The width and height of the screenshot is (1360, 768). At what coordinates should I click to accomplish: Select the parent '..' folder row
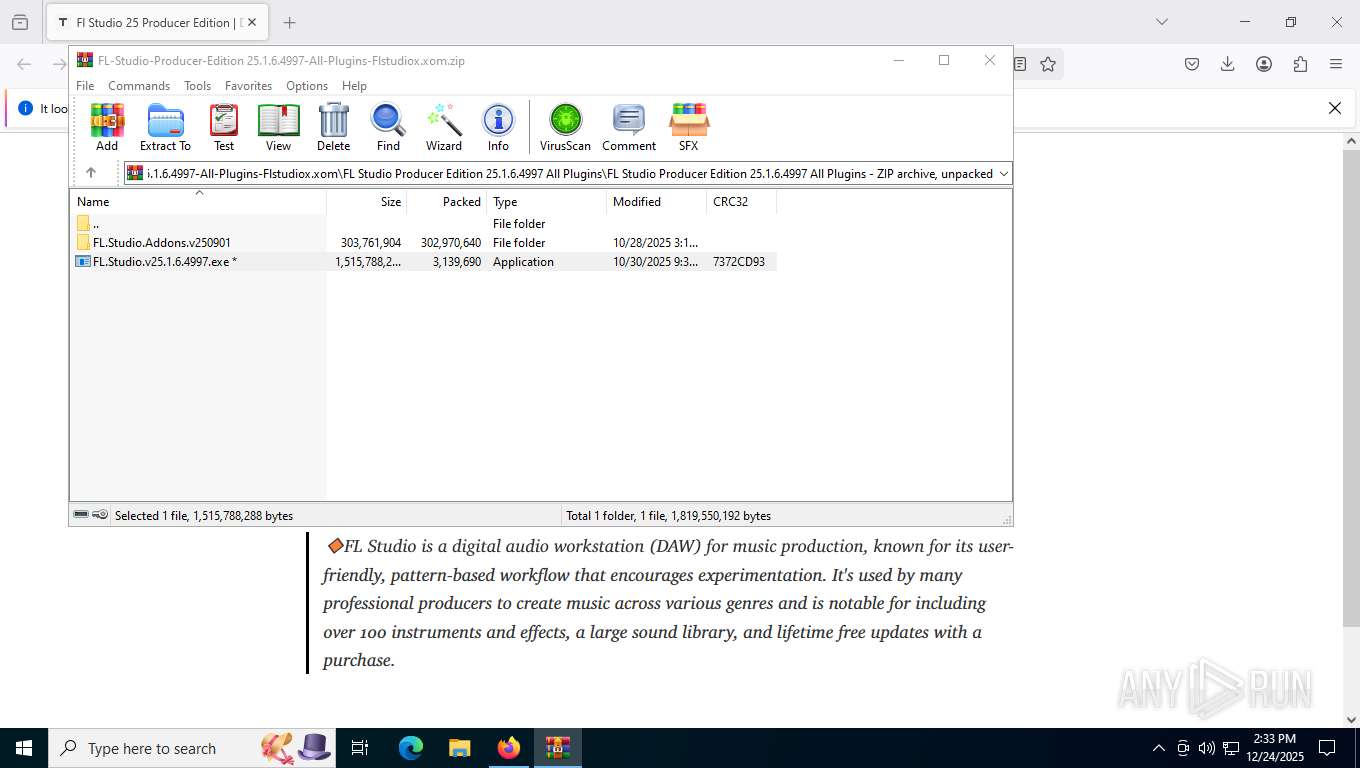423,224
